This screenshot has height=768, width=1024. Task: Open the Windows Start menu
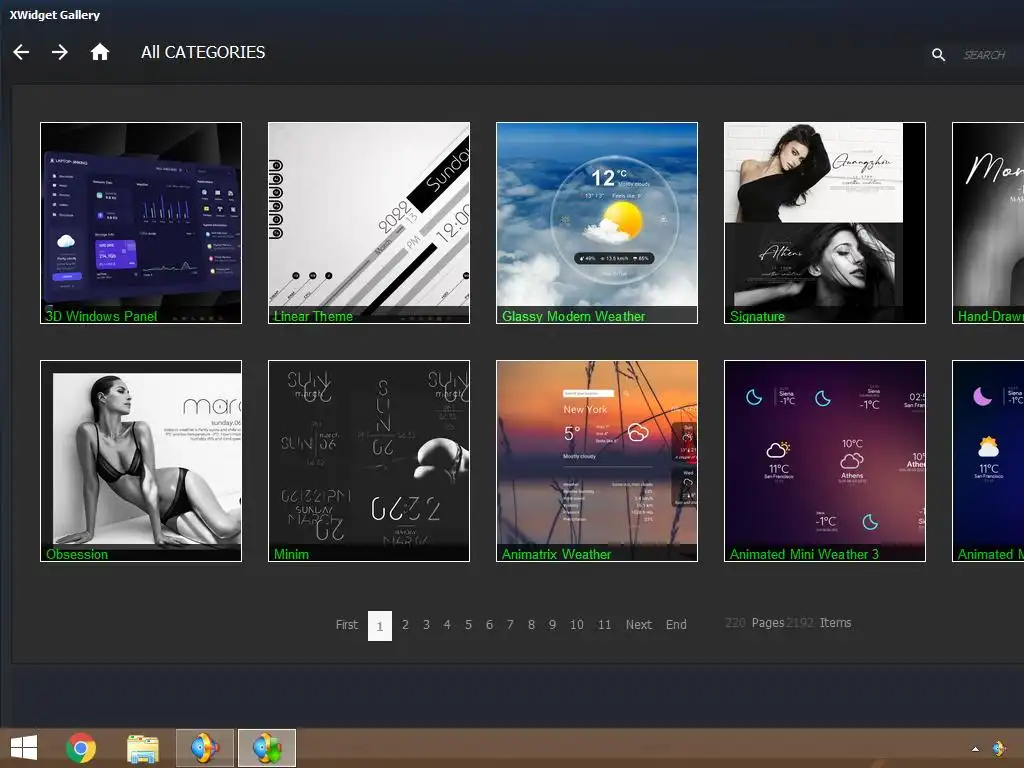(x=24, y=748)
